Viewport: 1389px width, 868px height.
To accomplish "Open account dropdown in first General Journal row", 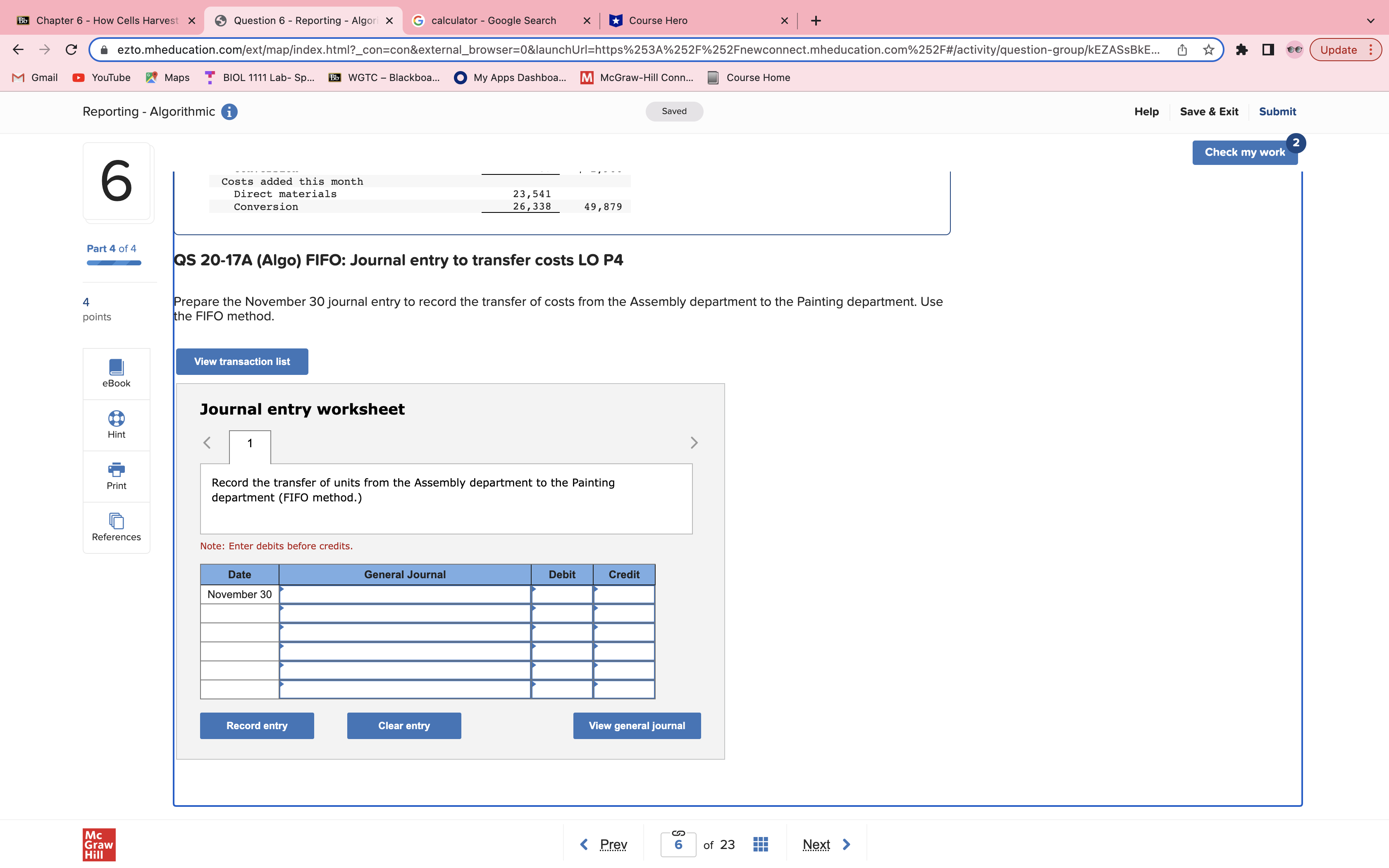I will [x=405, y=594].
